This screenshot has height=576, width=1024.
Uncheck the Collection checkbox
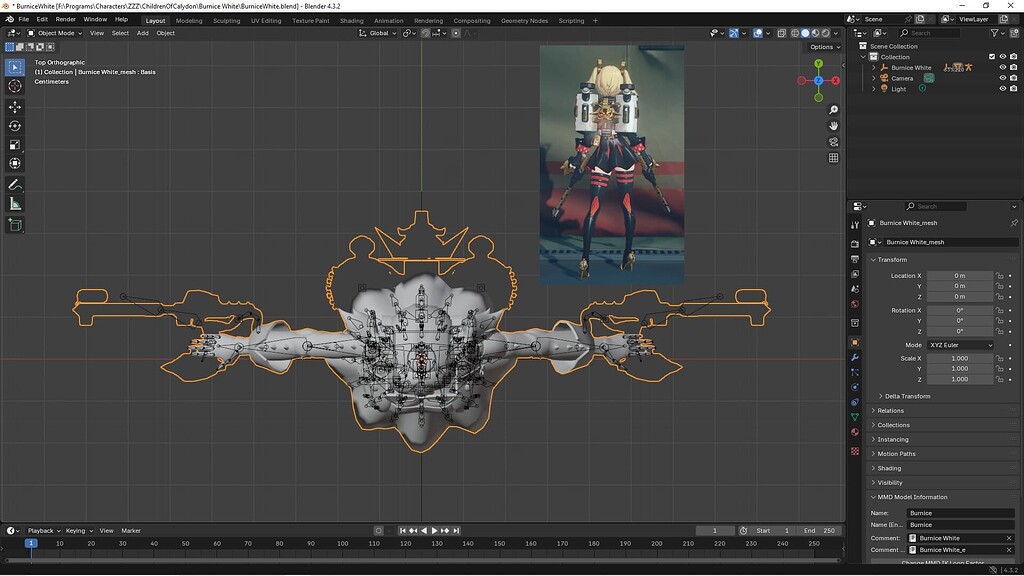(x=991, y=57)
